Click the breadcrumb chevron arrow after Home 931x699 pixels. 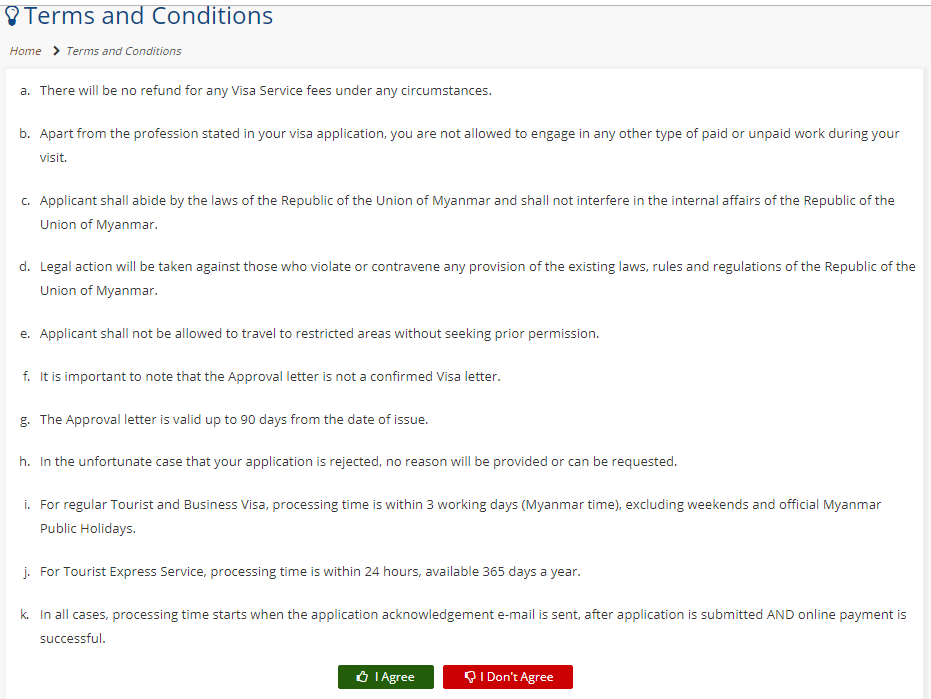click(x=56, y=51)
